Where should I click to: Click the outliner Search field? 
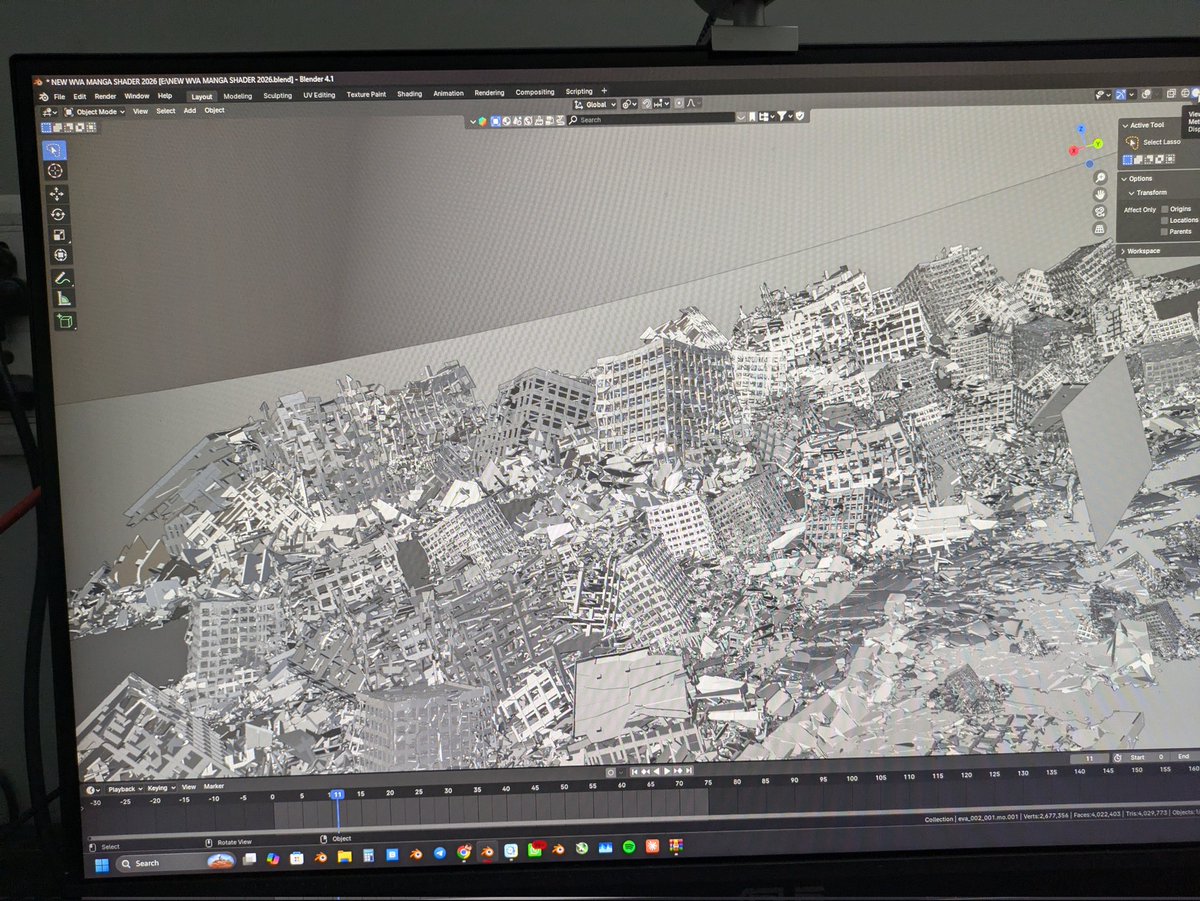[x=651, y=119]
